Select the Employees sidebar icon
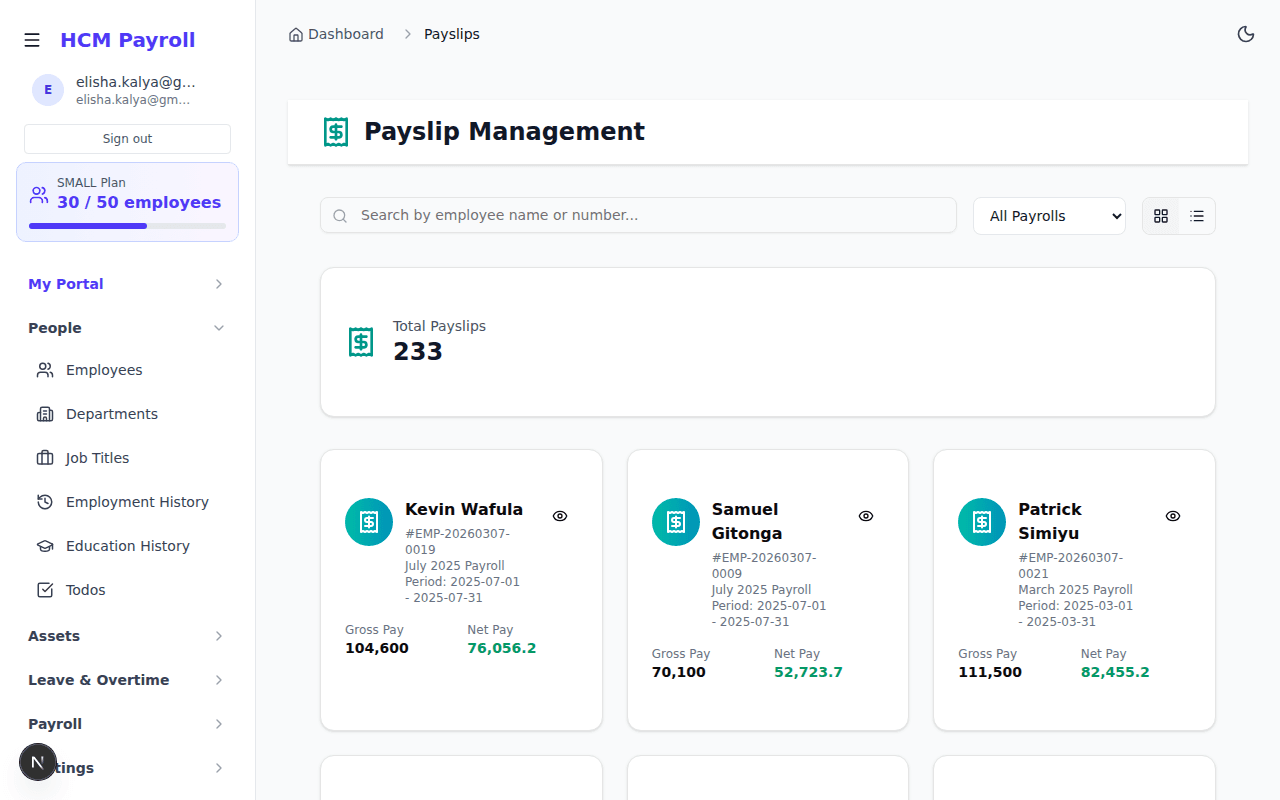Viewport: 1280px width, 800px height. 44,369
